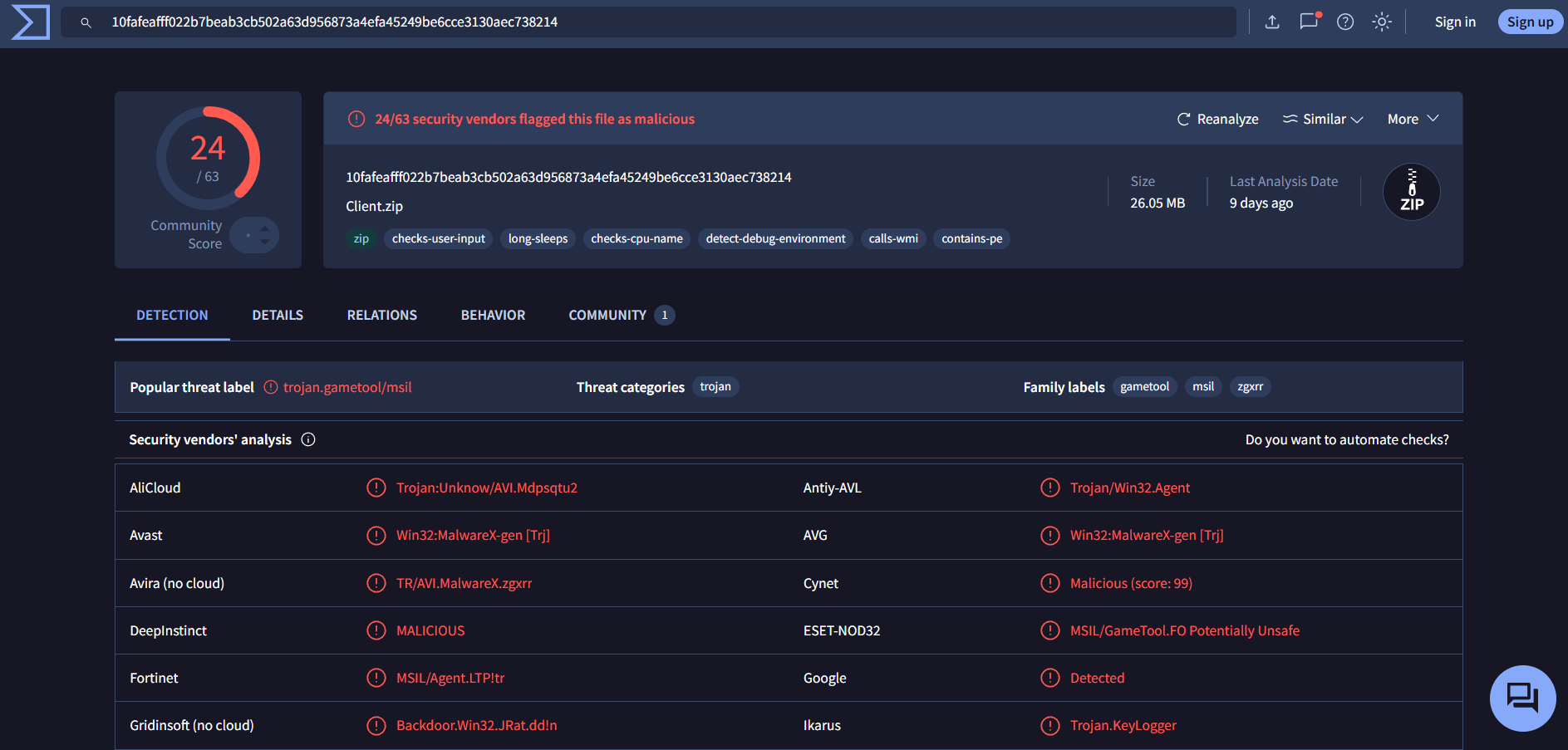This screenshot has height=750, width=1568.
Task: Click the info icon beside Security vendors' analysis
Action: tap(308, 439)
